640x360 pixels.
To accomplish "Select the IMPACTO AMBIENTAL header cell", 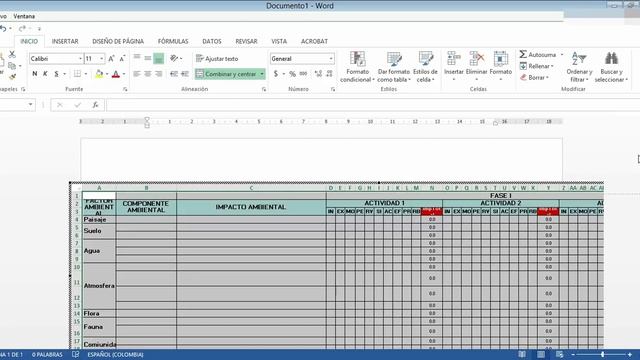I will [251, 207].
